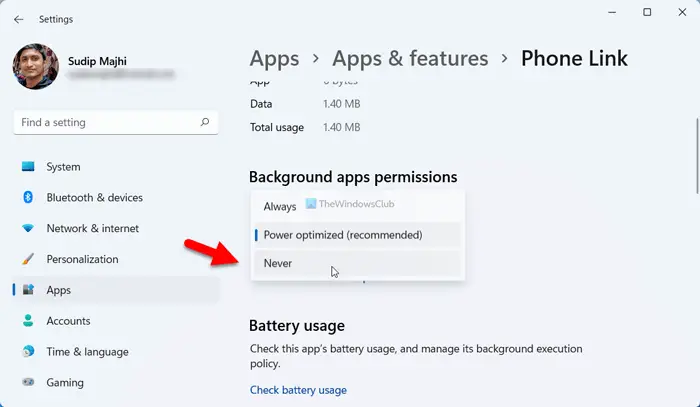This screenshot has width=700, height=407.
Task: Click the vertical scrollbar on right
Action: tap(697, 155)
